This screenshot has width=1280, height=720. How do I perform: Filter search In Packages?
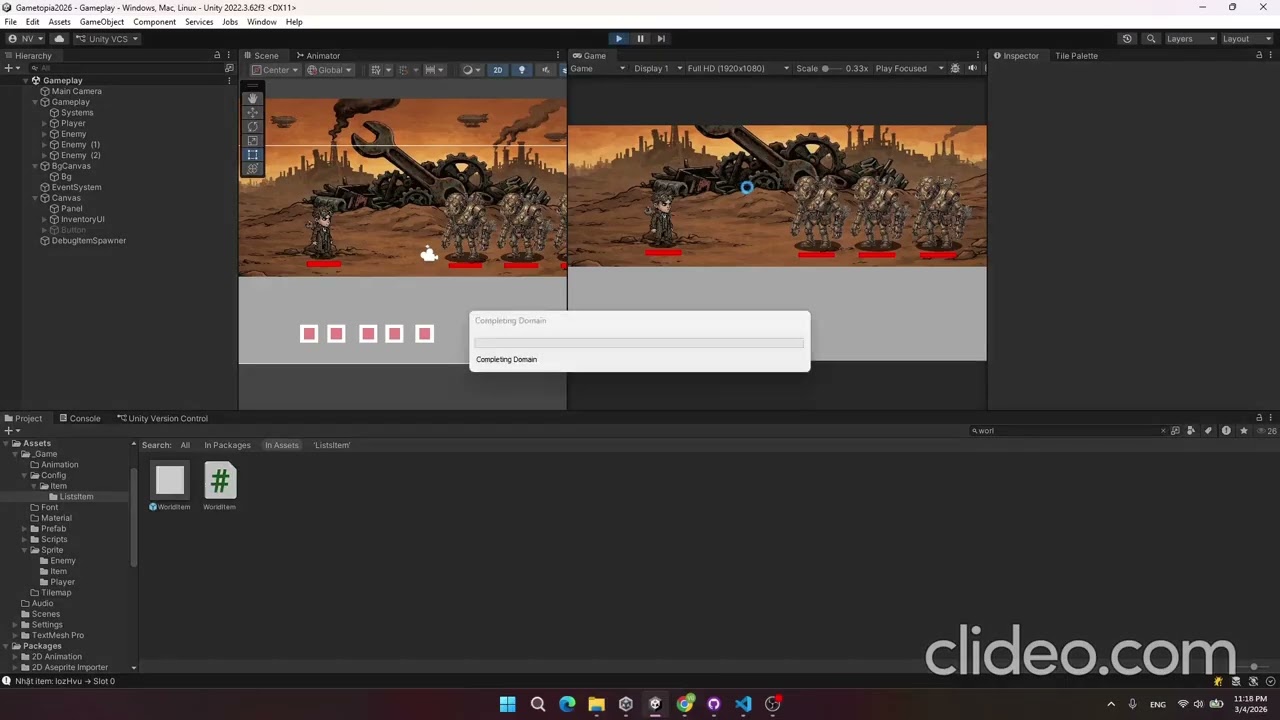click(x=227, y=445)
